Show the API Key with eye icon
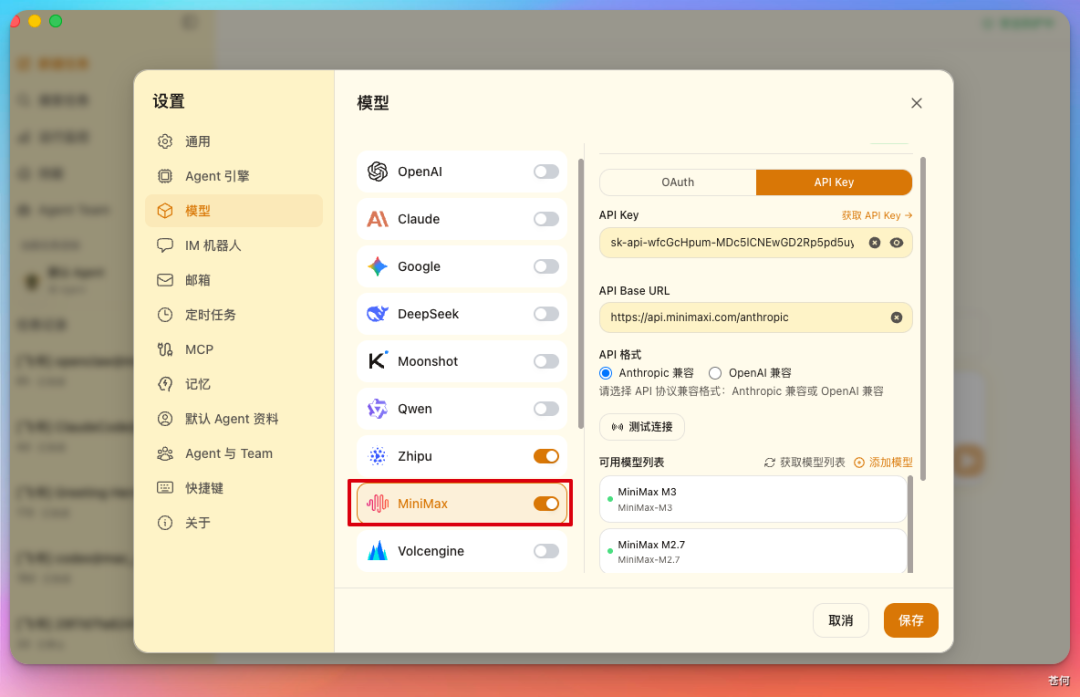This screenshot has width=1080, height=697. pyautogui.click(x=896, y=242)
